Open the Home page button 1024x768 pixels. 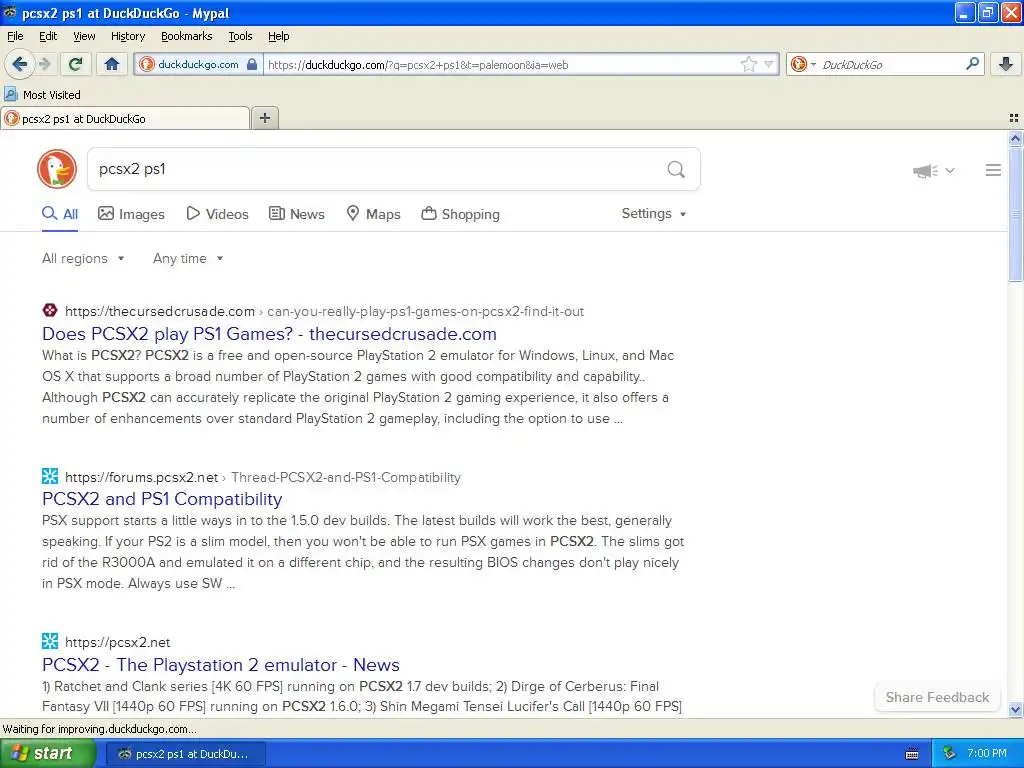[x=112, y=64]
